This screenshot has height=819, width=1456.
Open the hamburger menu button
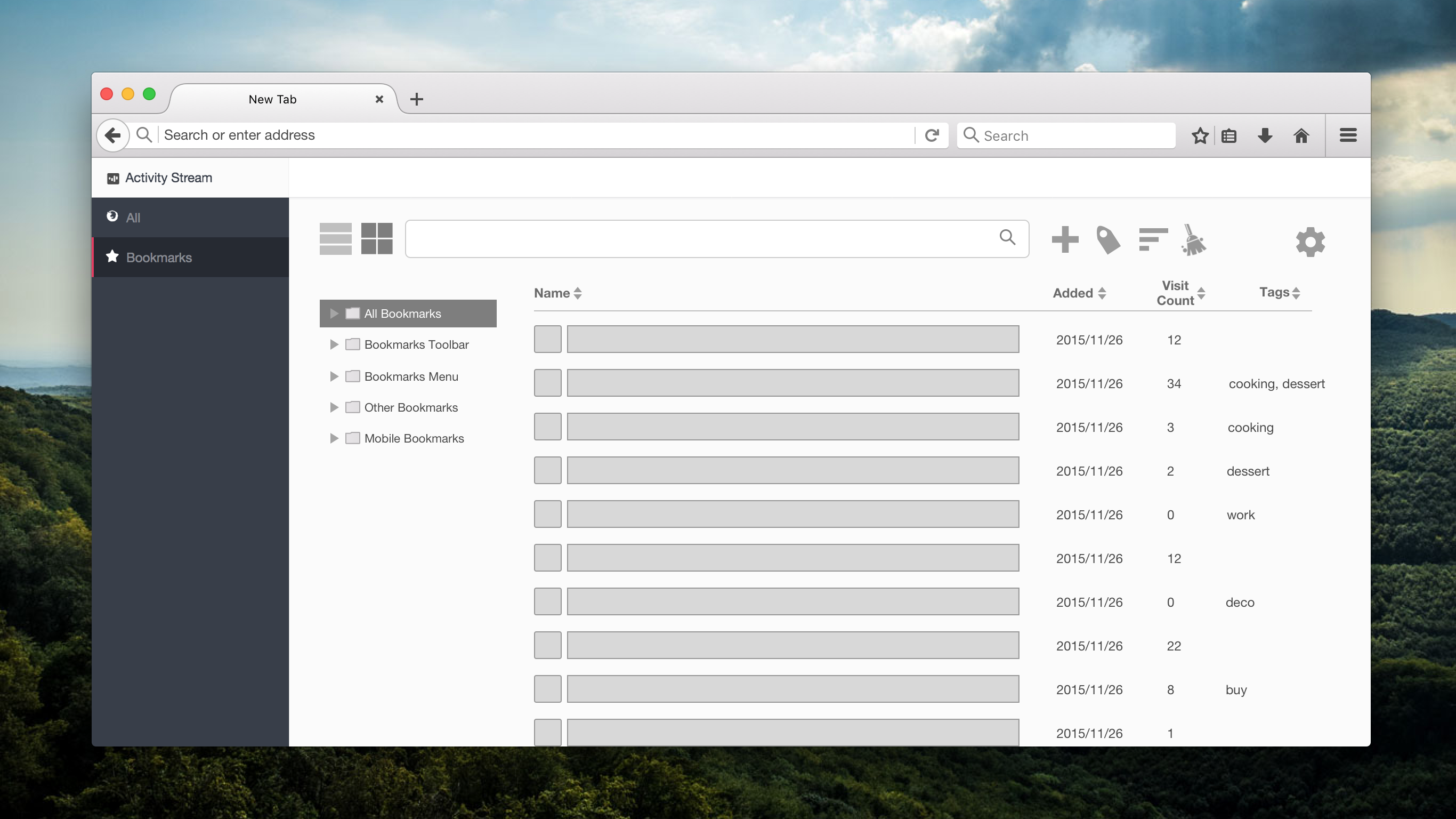[x=1348, y=135]
